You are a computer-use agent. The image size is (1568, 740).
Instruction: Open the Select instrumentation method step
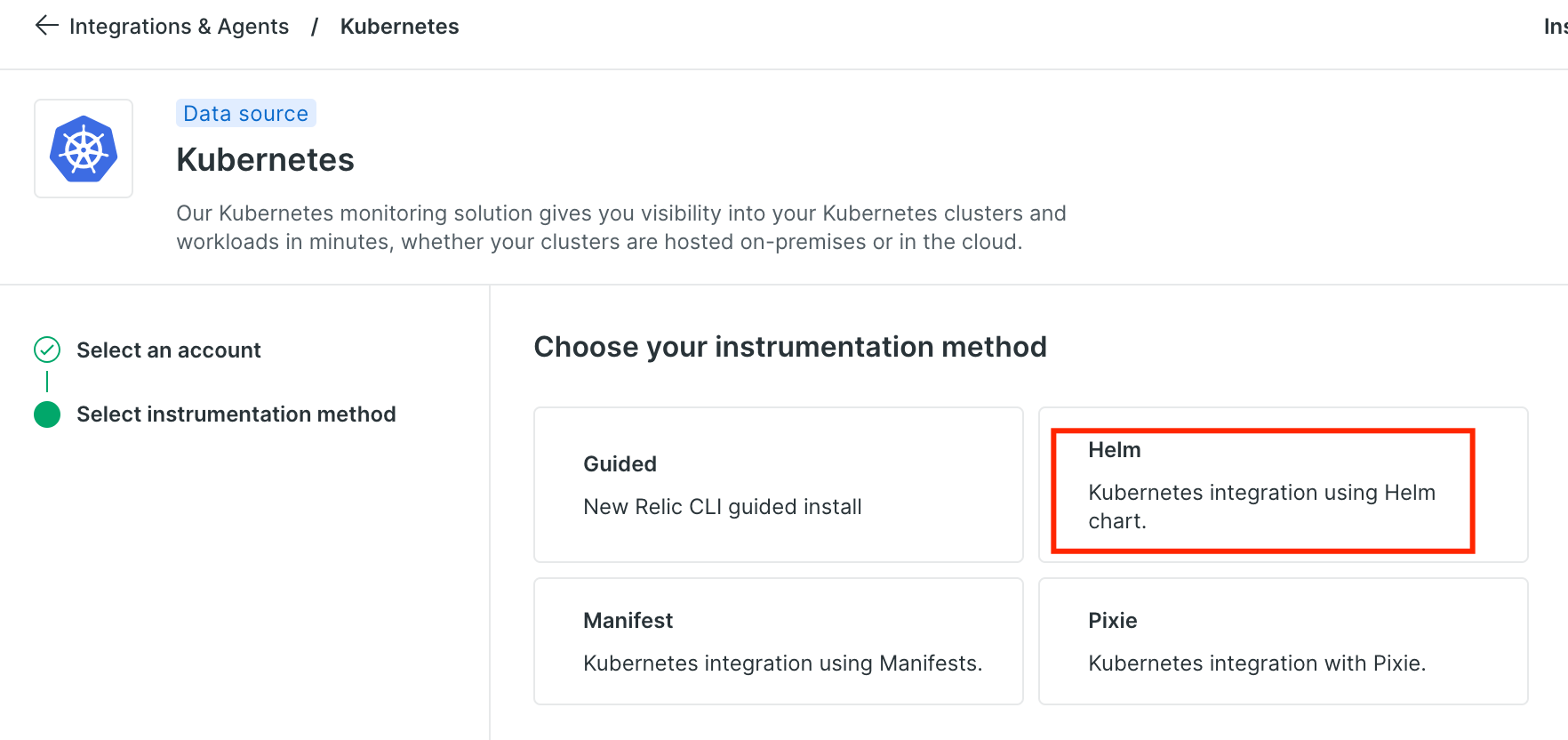point(236,414)
